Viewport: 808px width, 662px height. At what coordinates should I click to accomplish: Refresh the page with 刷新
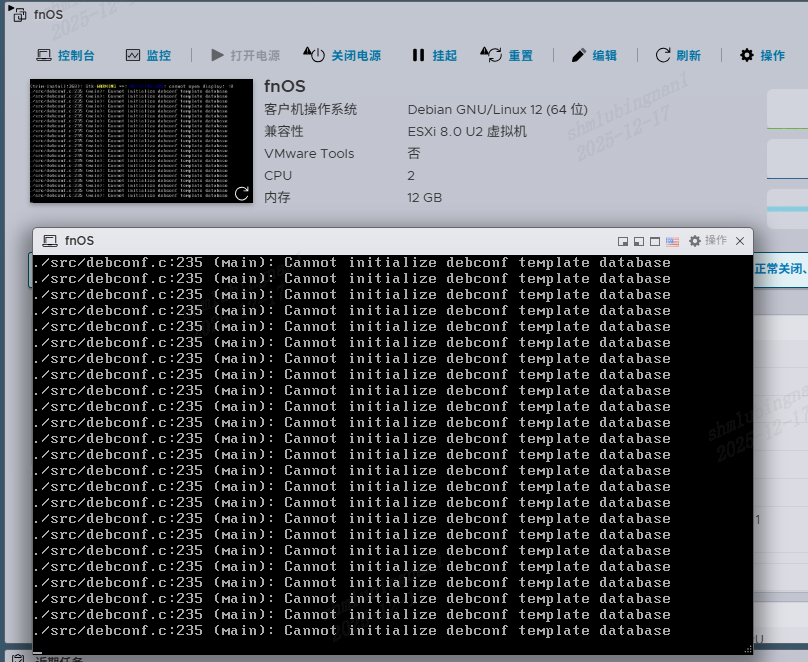(678, 55)
